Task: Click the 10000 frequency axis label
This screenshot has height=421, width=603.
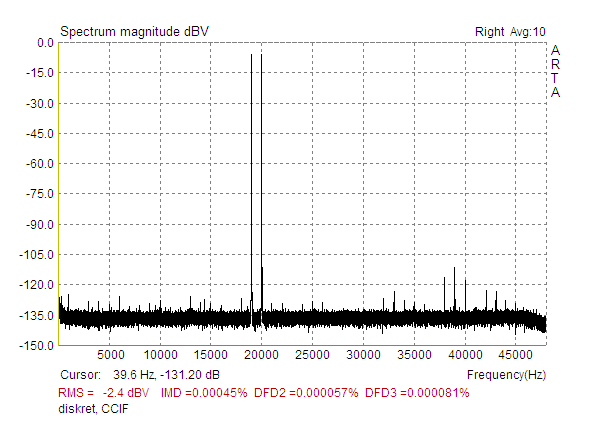Action: coord(160,354)
